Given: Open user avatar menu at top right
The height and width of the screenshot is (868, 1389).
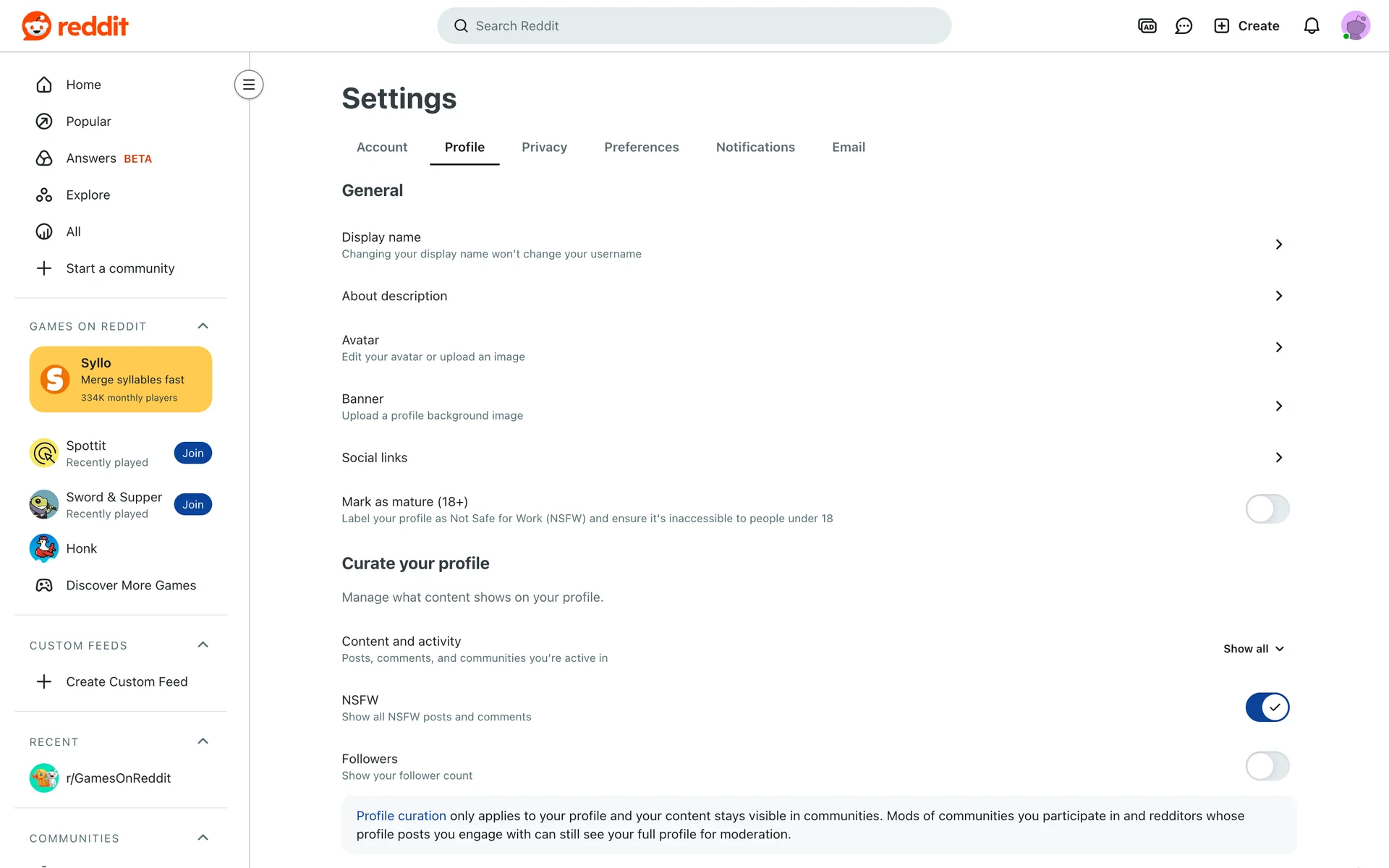Looking at the screenshot, I should (1354, 26).
